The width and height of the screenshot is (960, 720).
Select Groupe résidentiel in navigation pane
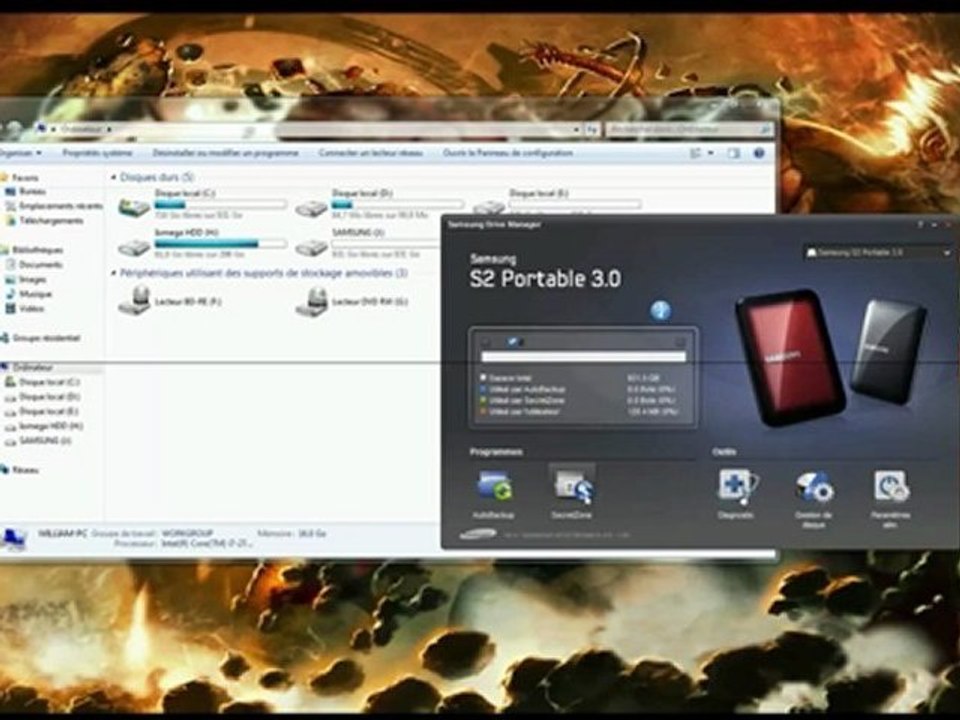pos(40,338)
